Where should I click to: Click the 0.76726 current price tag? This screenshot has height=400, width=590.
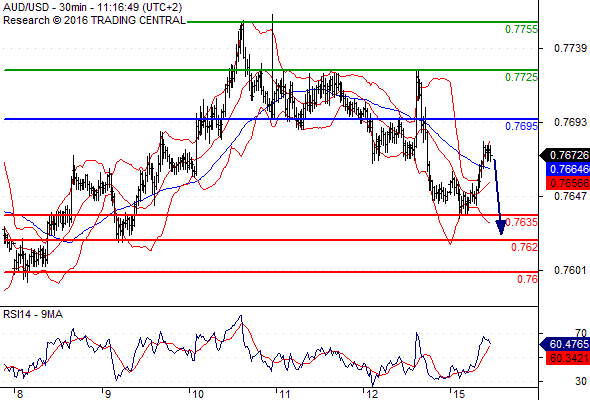565,155
